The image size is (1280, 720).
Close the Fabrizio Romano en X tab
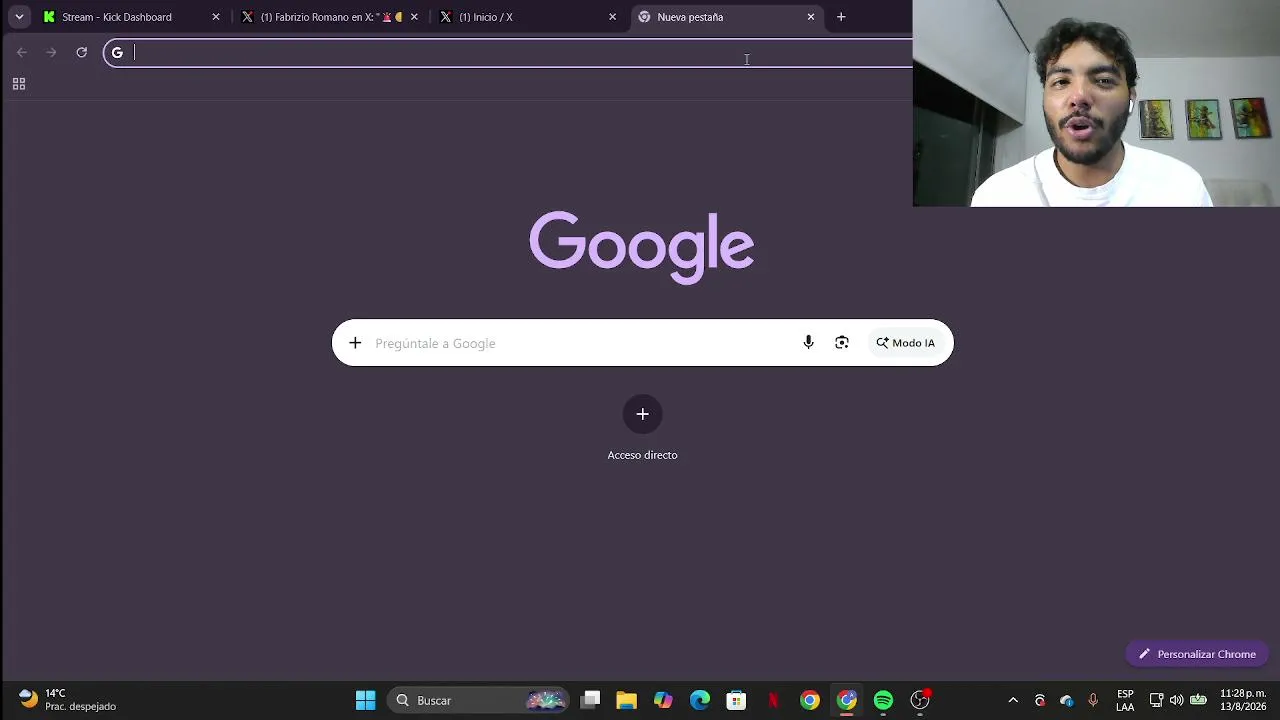pos(414,17)
